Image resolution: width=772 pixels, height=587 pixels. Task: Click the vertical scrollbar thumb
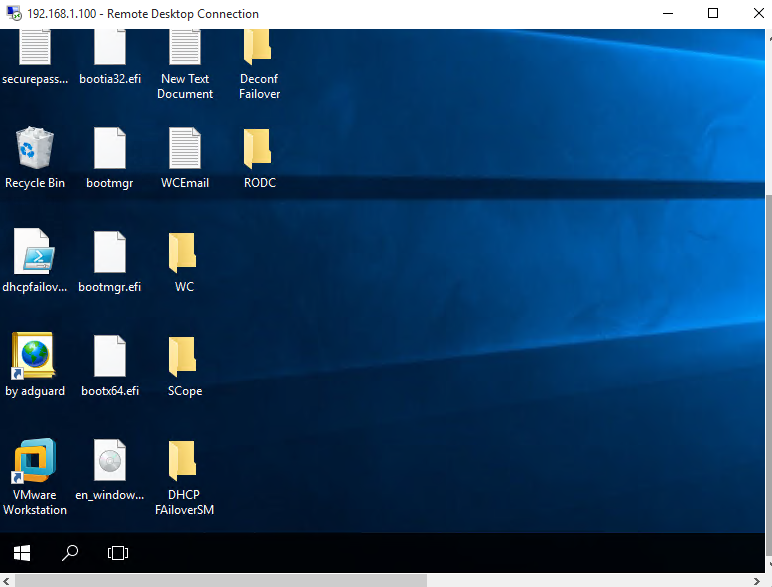[x=769, y=374]
